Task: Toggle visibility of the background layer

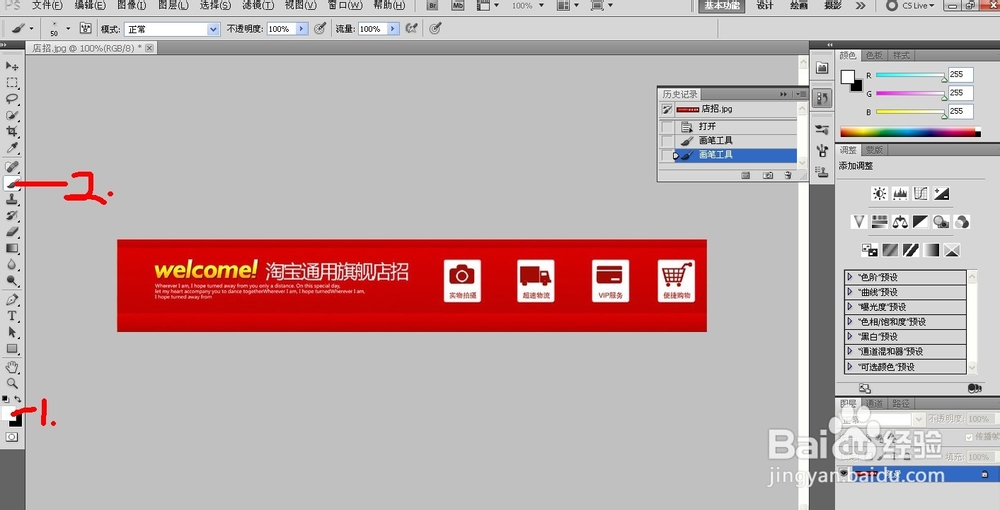Action: (x=844, y=474)
